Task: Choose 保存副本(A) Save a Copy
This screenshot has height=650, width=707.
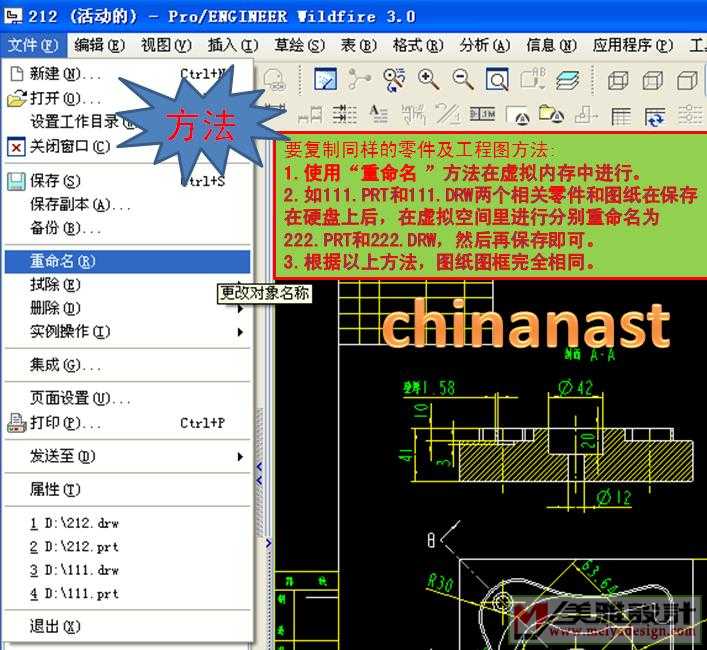Action: click(x=127, y=205)
